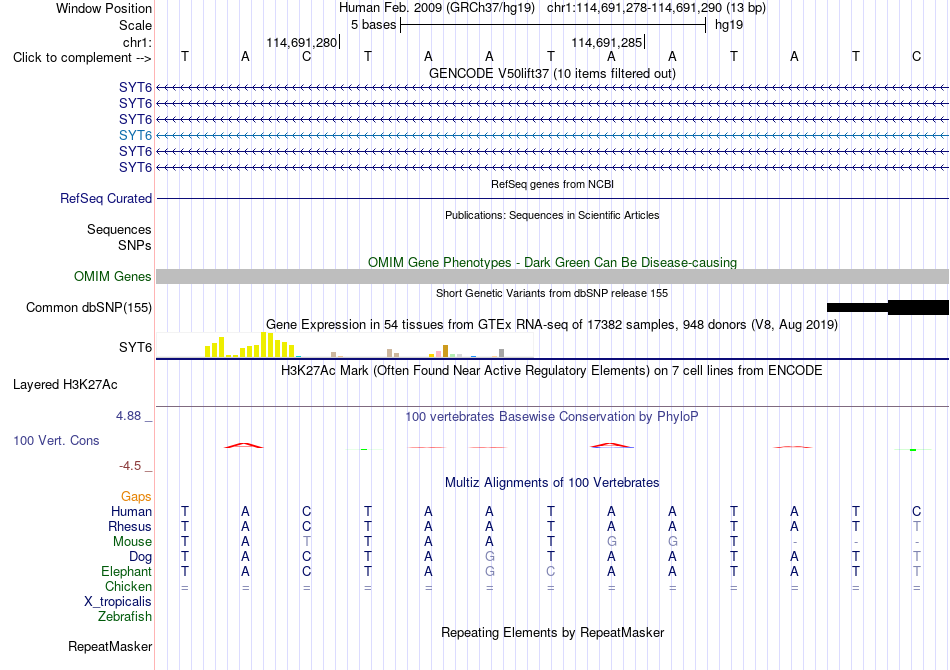Click the orange Gaps label
The height and width of the screenshot is (670, 950).
coord(136,497)
